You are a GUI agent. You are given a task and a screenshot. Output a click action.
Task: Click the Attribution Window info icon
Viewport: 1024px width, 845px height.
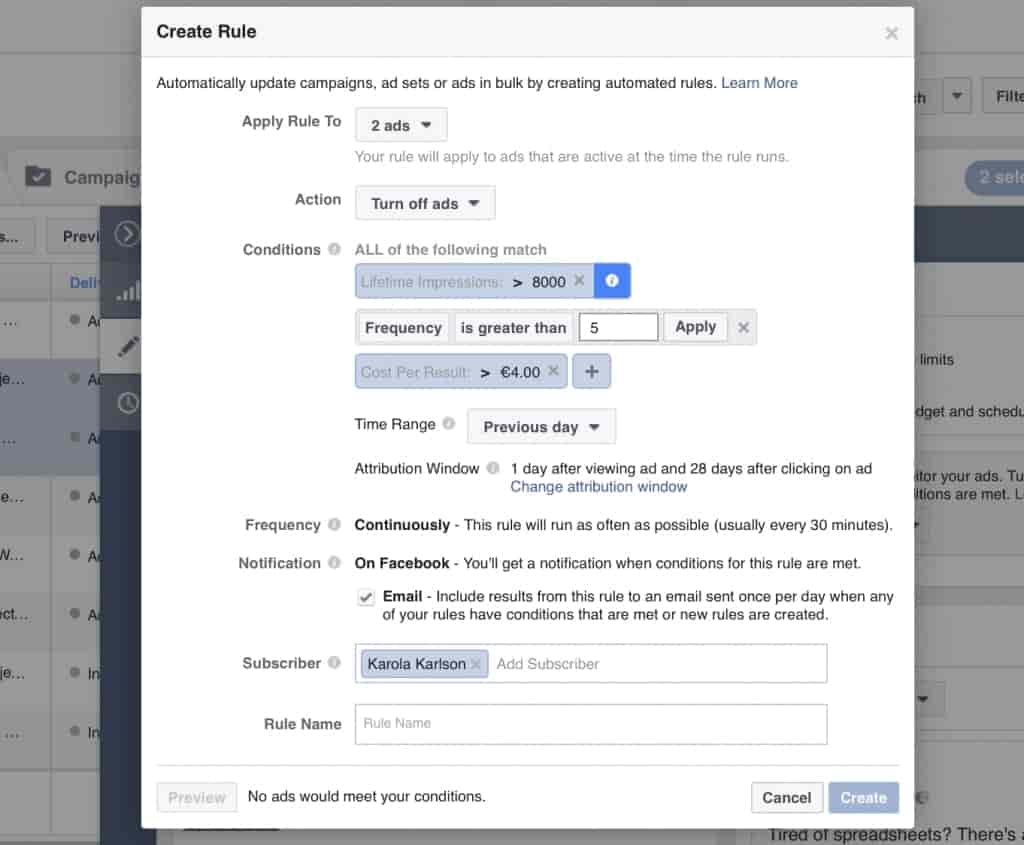pos(493,468)
